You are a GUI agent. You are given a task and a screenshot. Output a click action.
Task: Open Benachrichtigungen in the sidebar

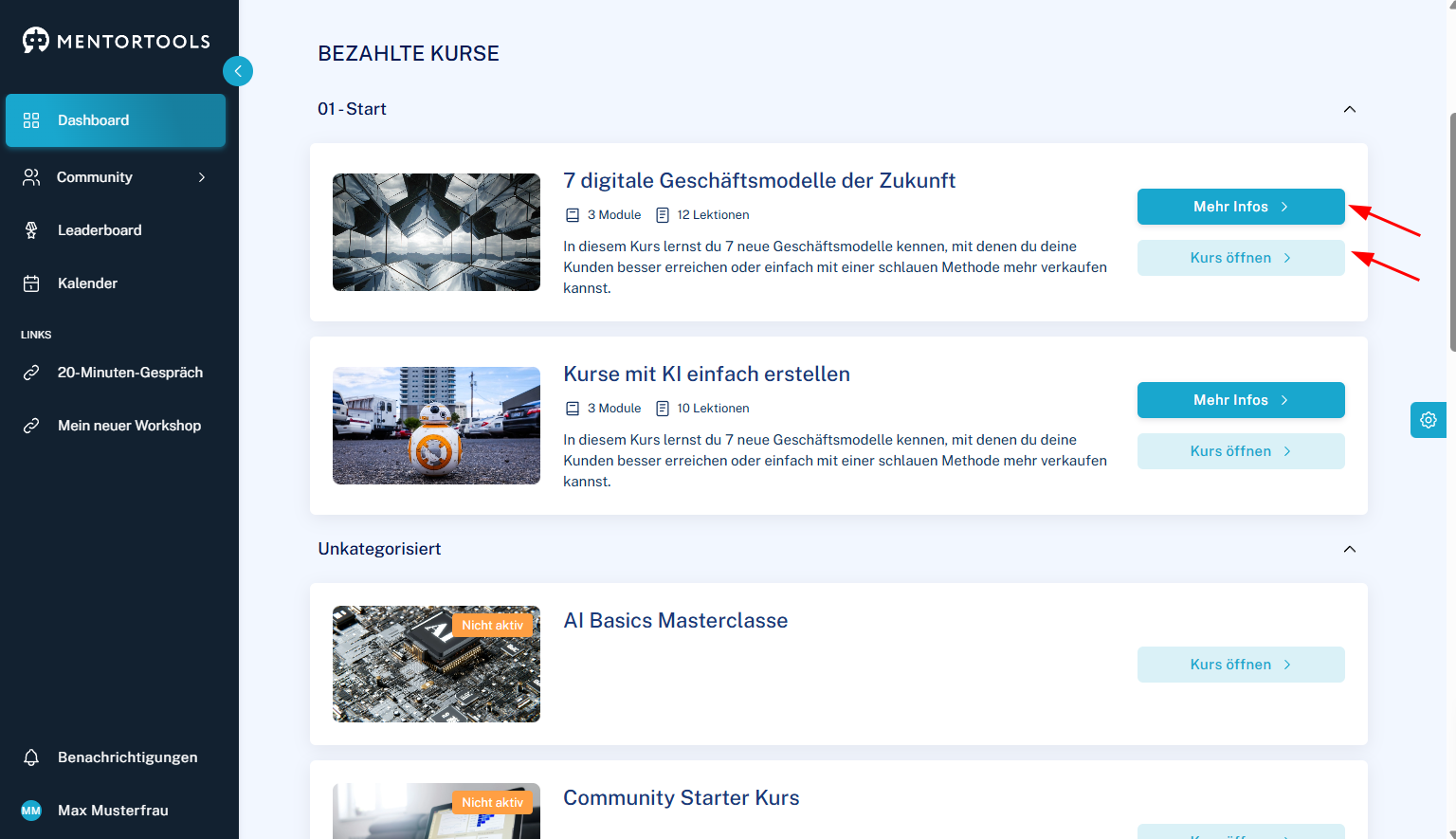[116, 757]
